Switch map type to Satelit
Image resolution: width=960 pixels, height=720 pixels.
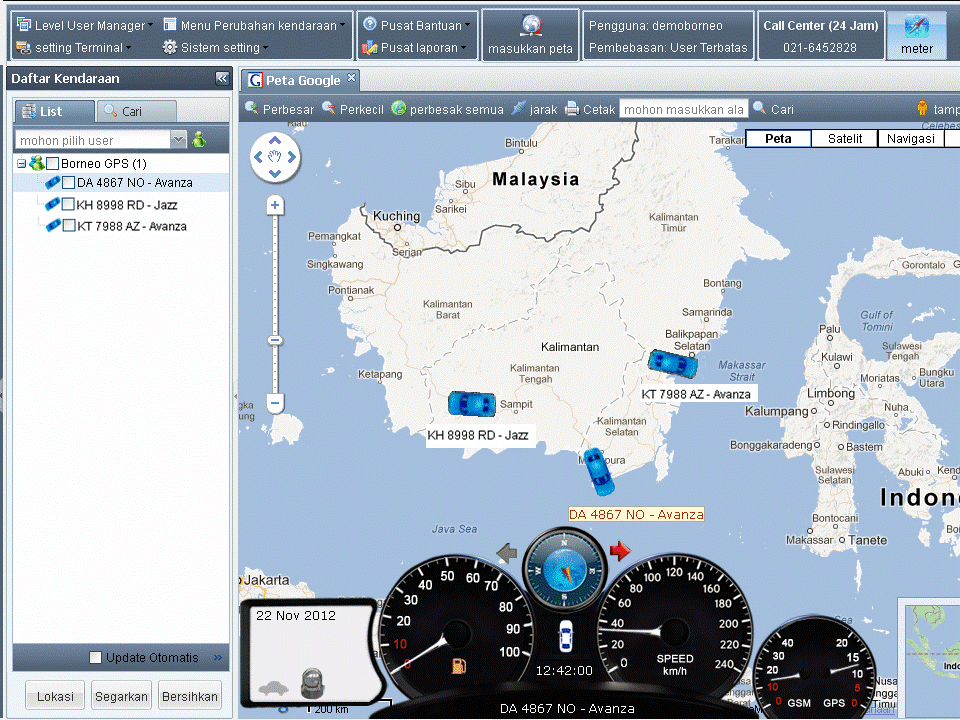[x=845, y=138]
